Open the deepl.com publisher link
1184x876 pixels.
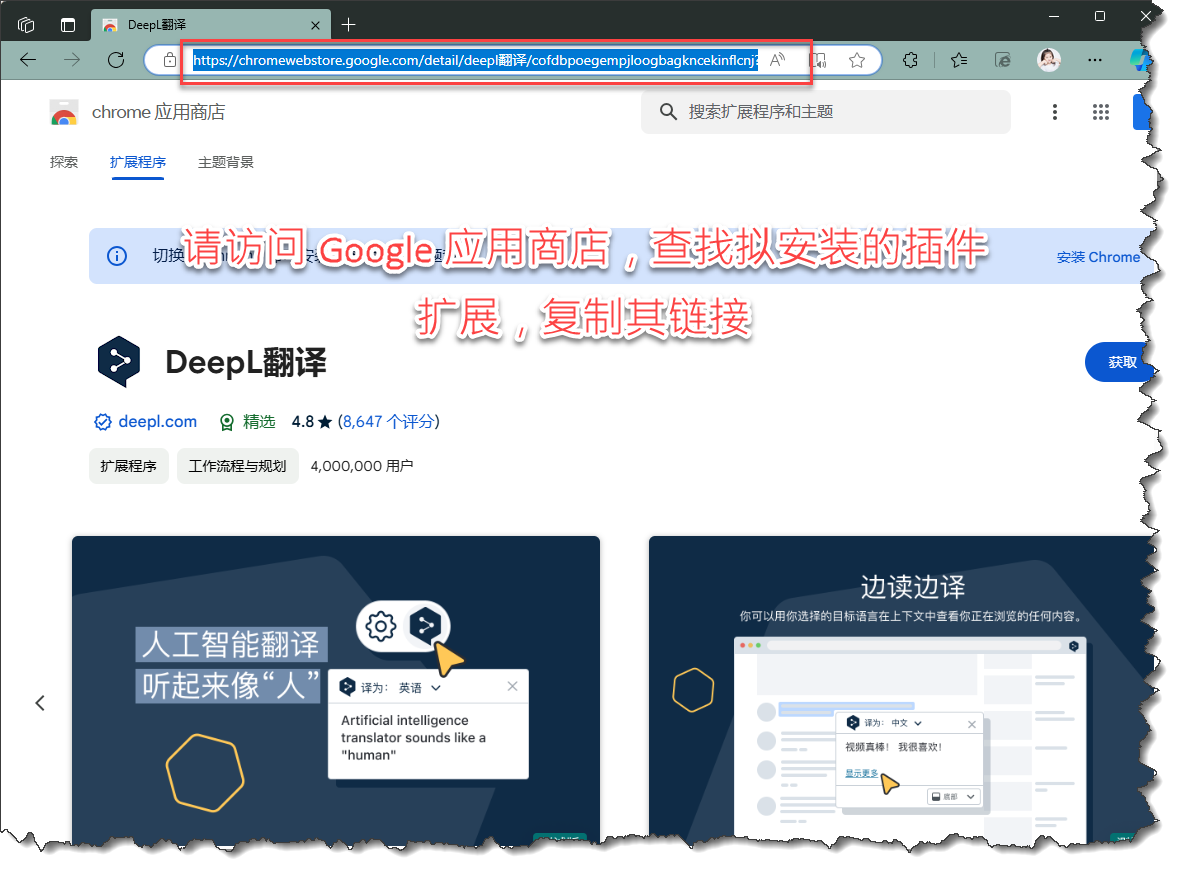pyautogui.click(x=157, y=421)
